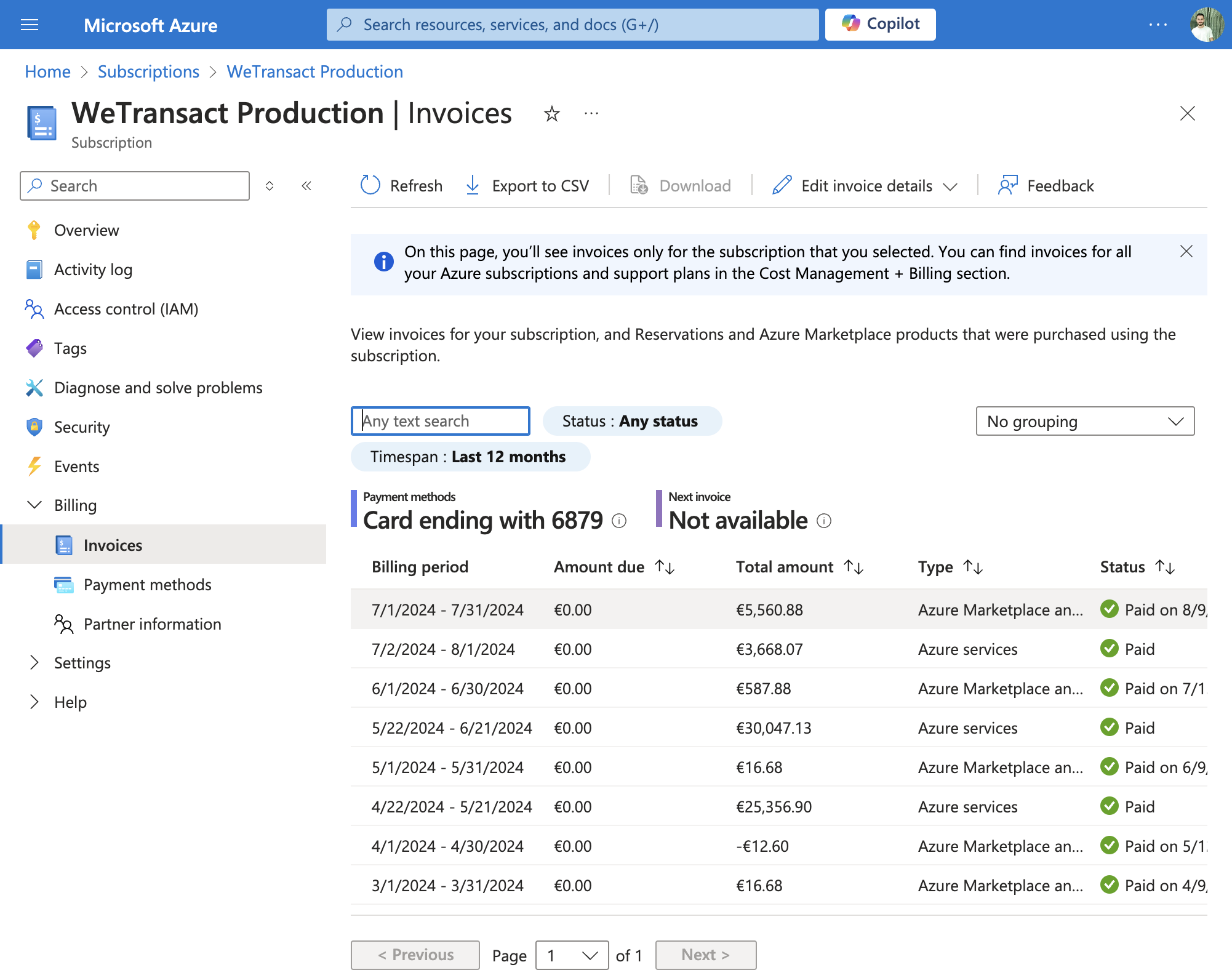Image resolution: width=1232 pixels, height=970 pixels.
Task: Open Partner information
Action: 152,624
